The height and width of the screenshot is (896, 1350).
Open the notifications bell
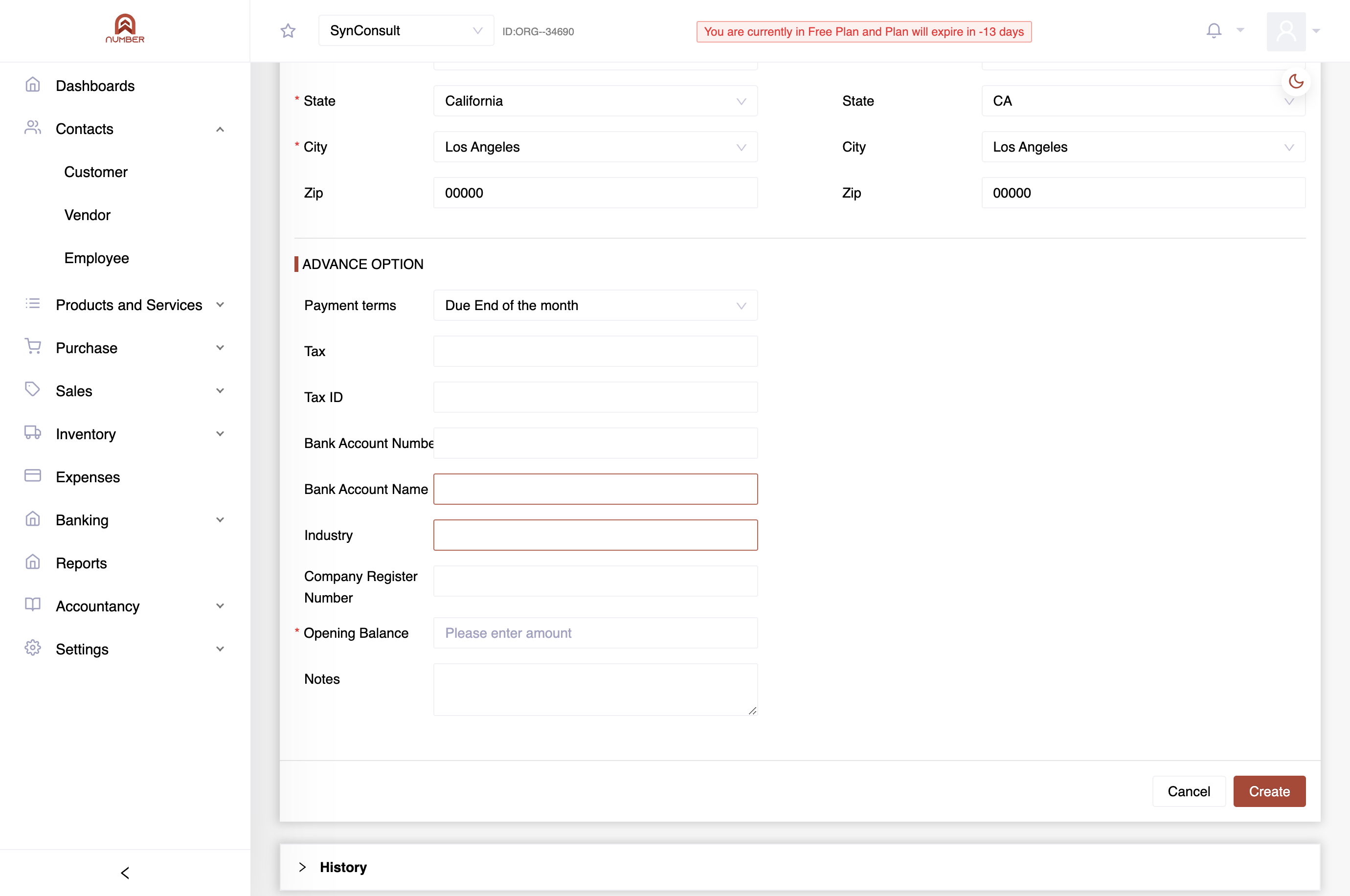(x=1214, y=30)
